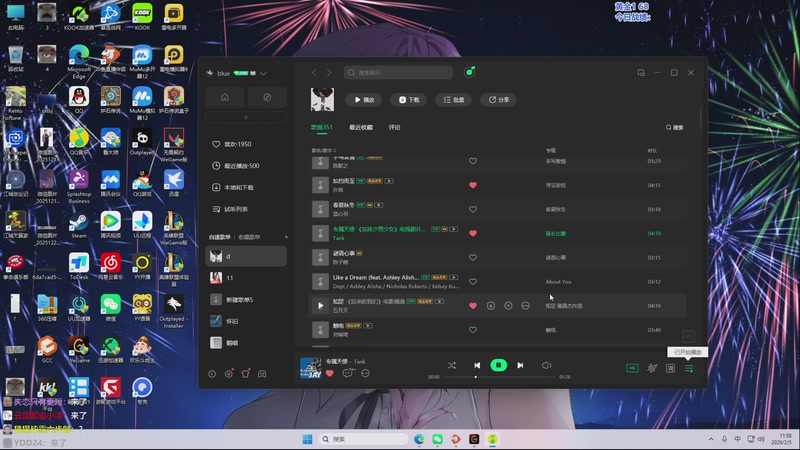800x450 pixels.
Task: Open Microsoft Edge desktop shortcut
Action: (x=79, y=61)
